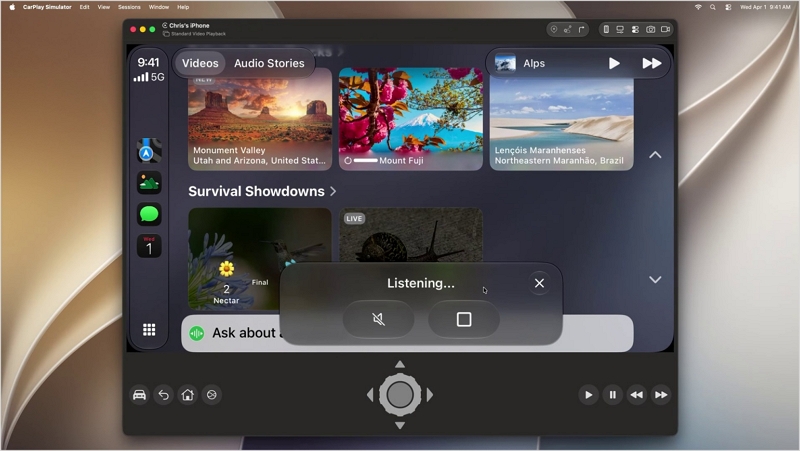Click the green voice waveform icon

point(196,333)
